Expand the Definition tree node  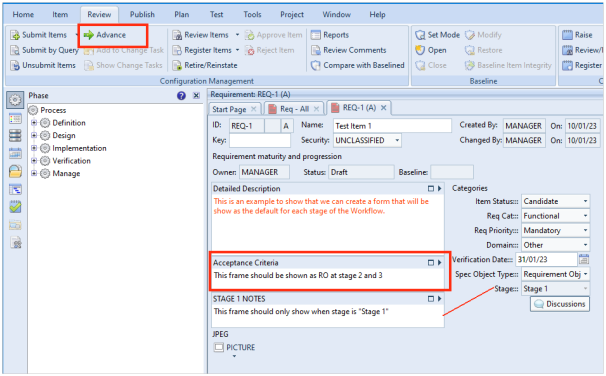(x=34, y=123)
